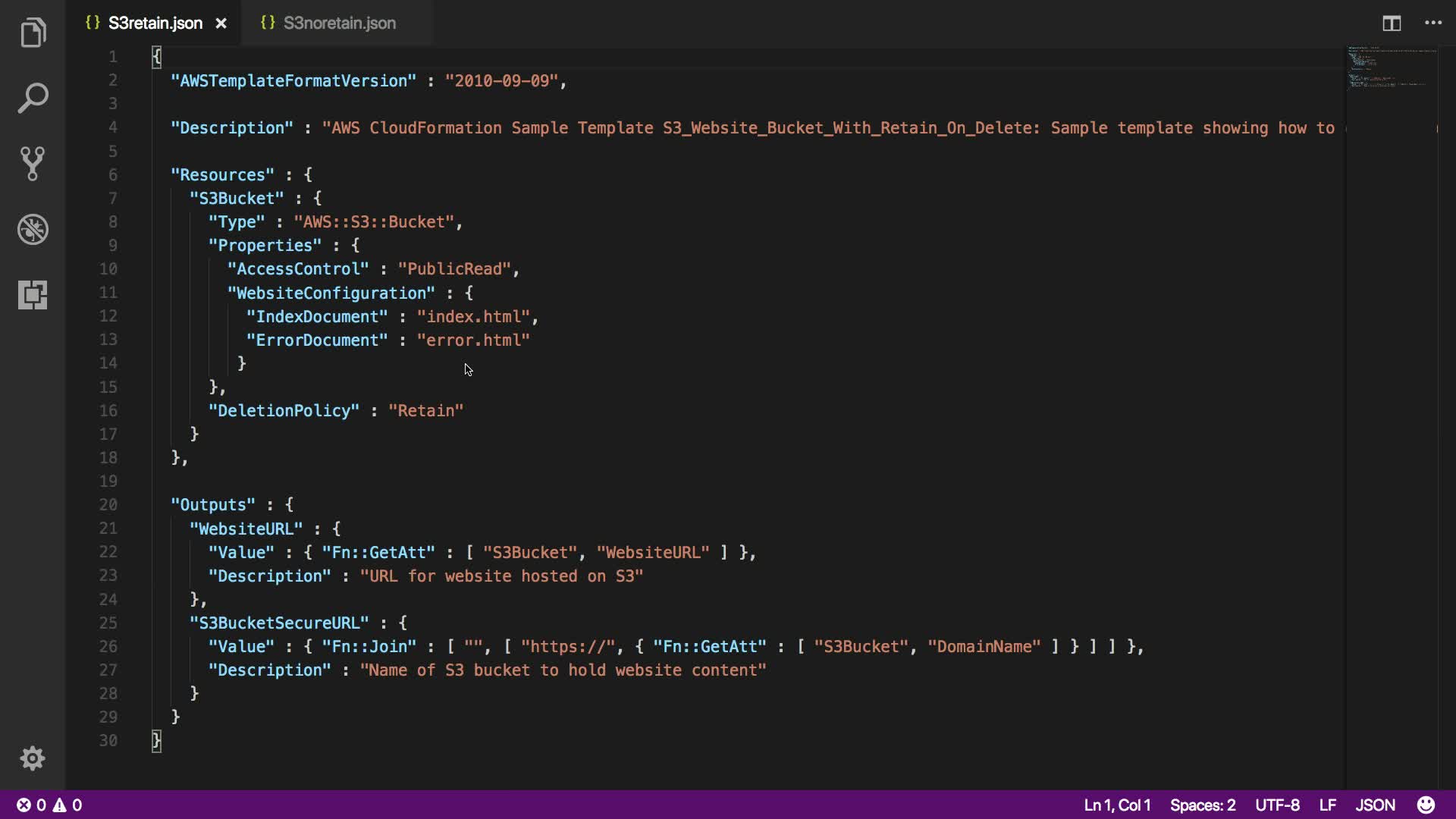Split the editor to the side
This screenshot has height=819, width=1456.
coord(1391,23)
